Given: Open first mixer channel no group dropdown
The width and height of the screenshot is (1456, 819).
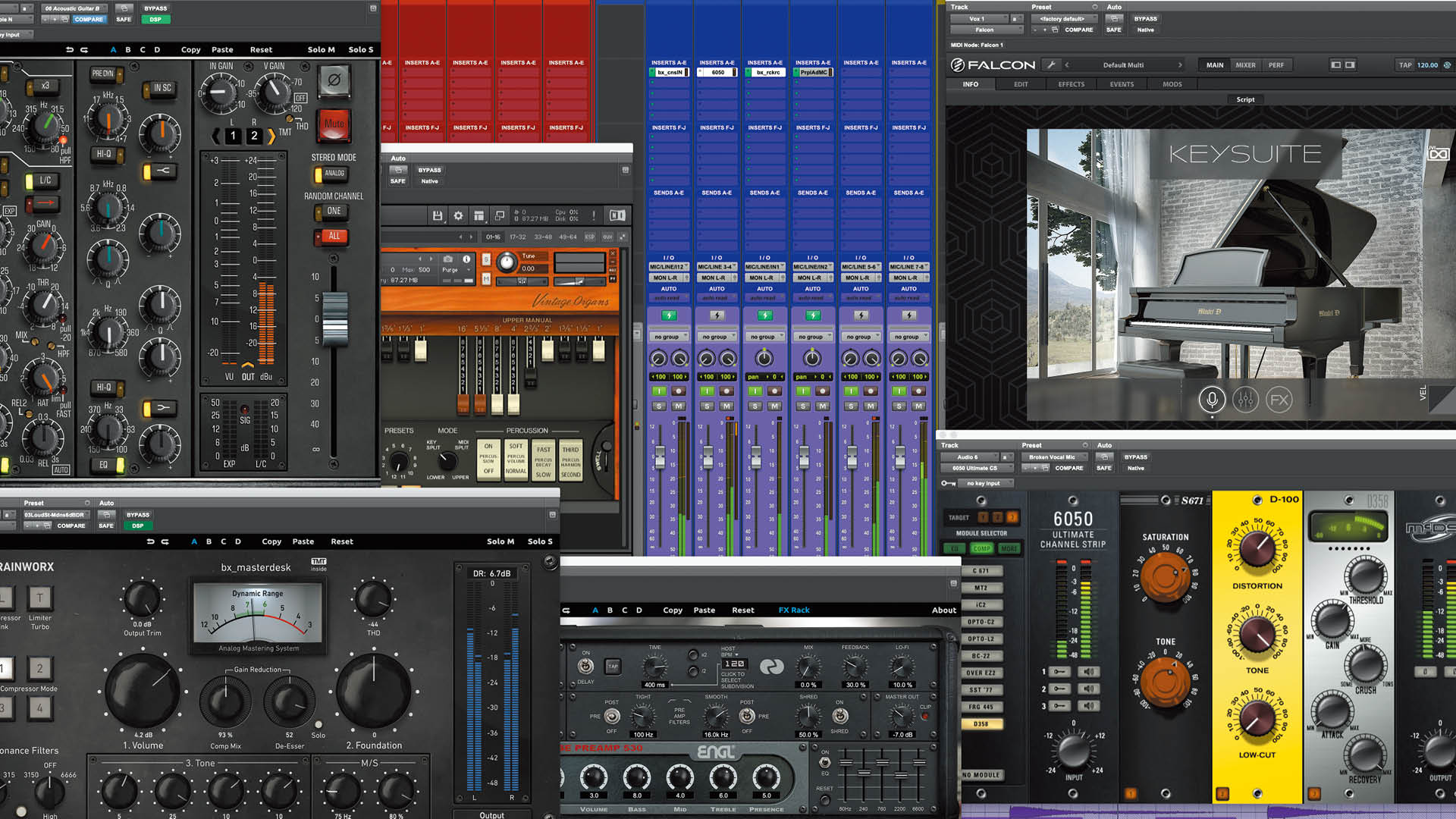Looking at the screenshot, I should [x=668, y=337].
